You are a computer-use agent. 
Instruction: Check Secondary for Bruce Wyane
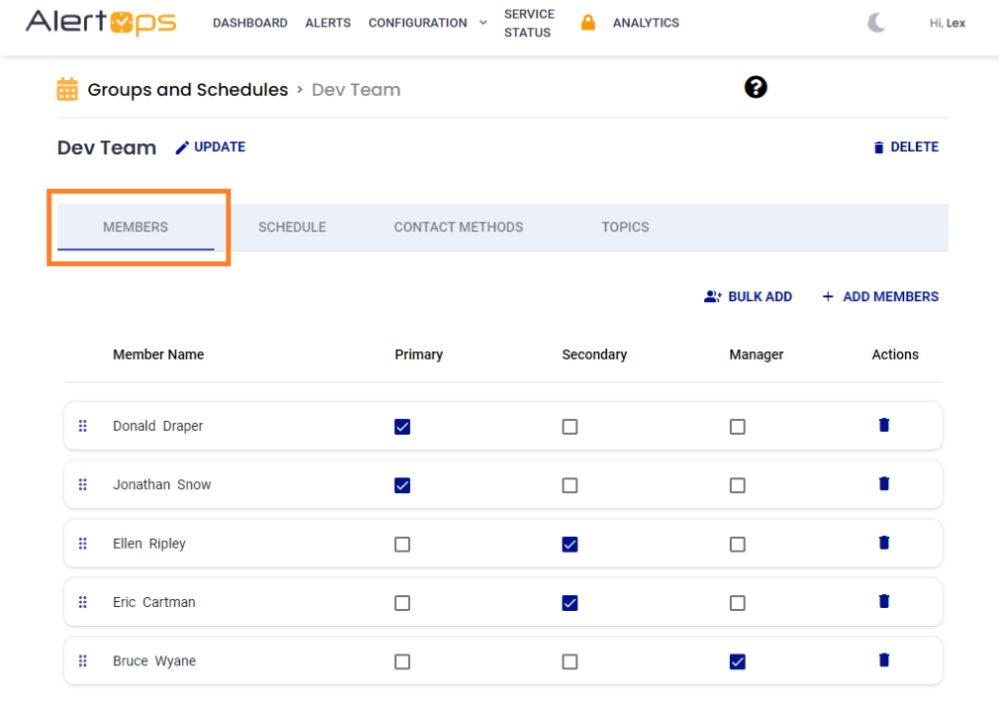[x=570, y=662]
